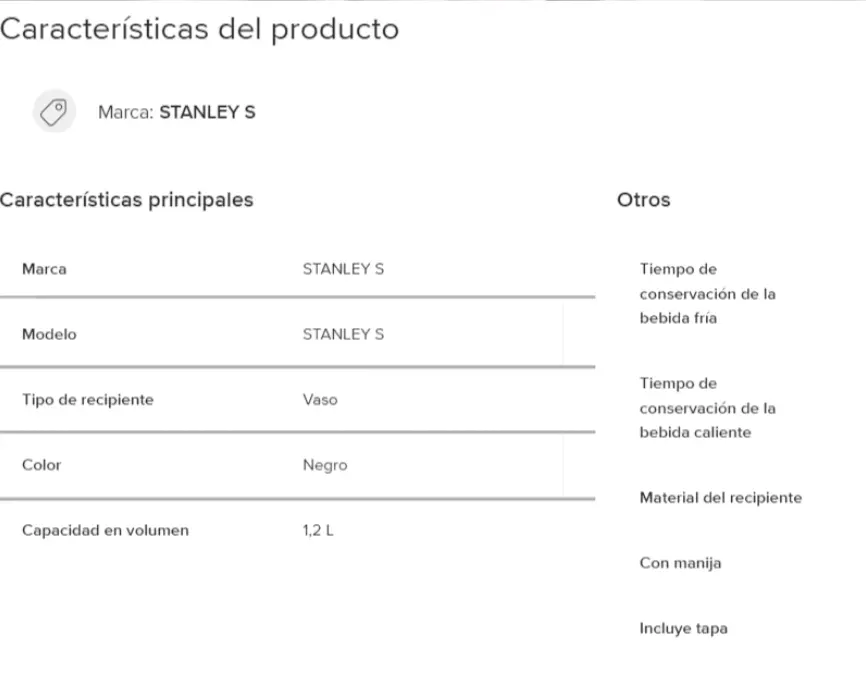Click the Modelo row label
866x692 pixels.
pyautogui.click(x=49, y=334)
